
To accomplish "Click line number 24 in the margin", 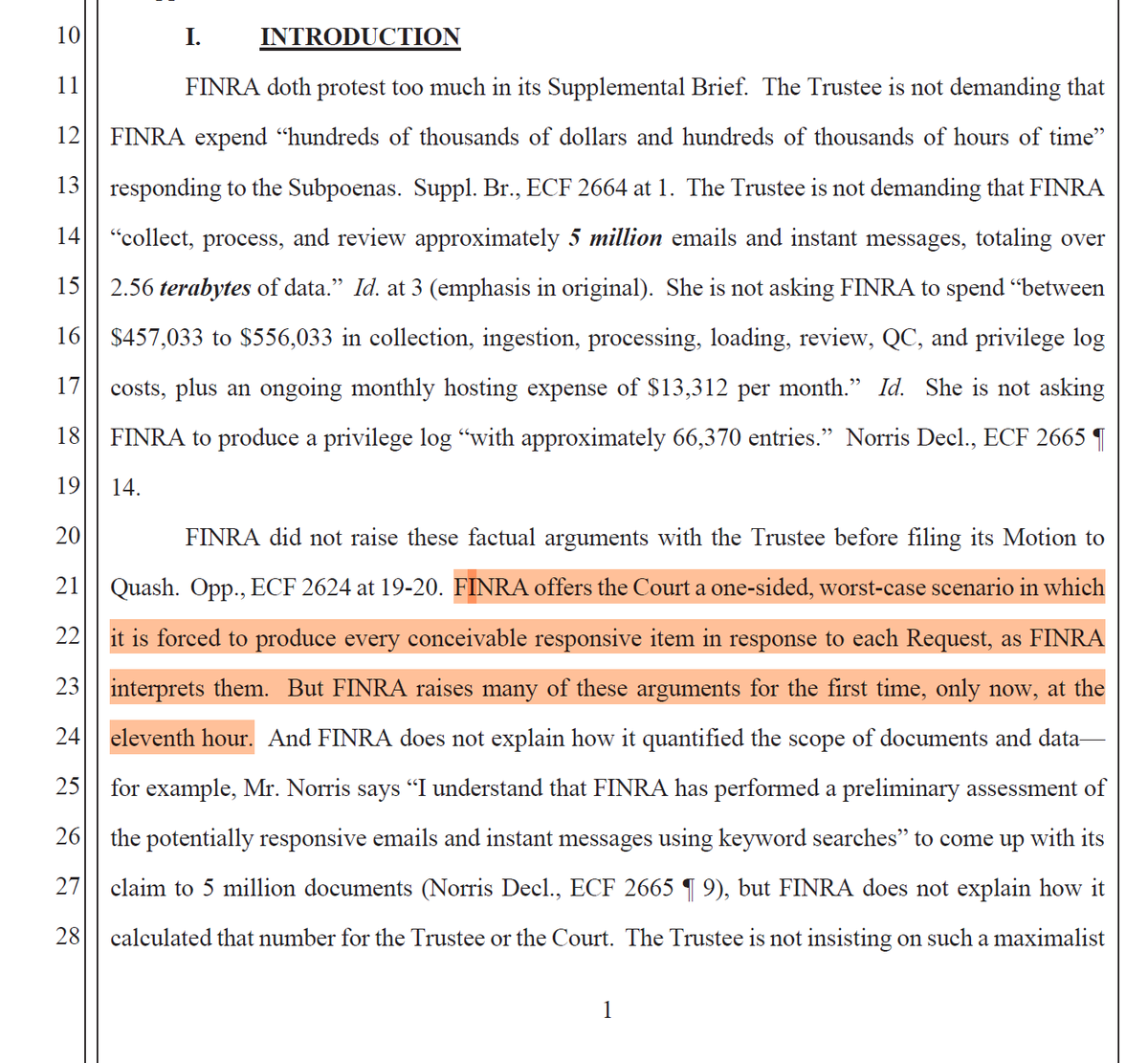I will 68,736.
